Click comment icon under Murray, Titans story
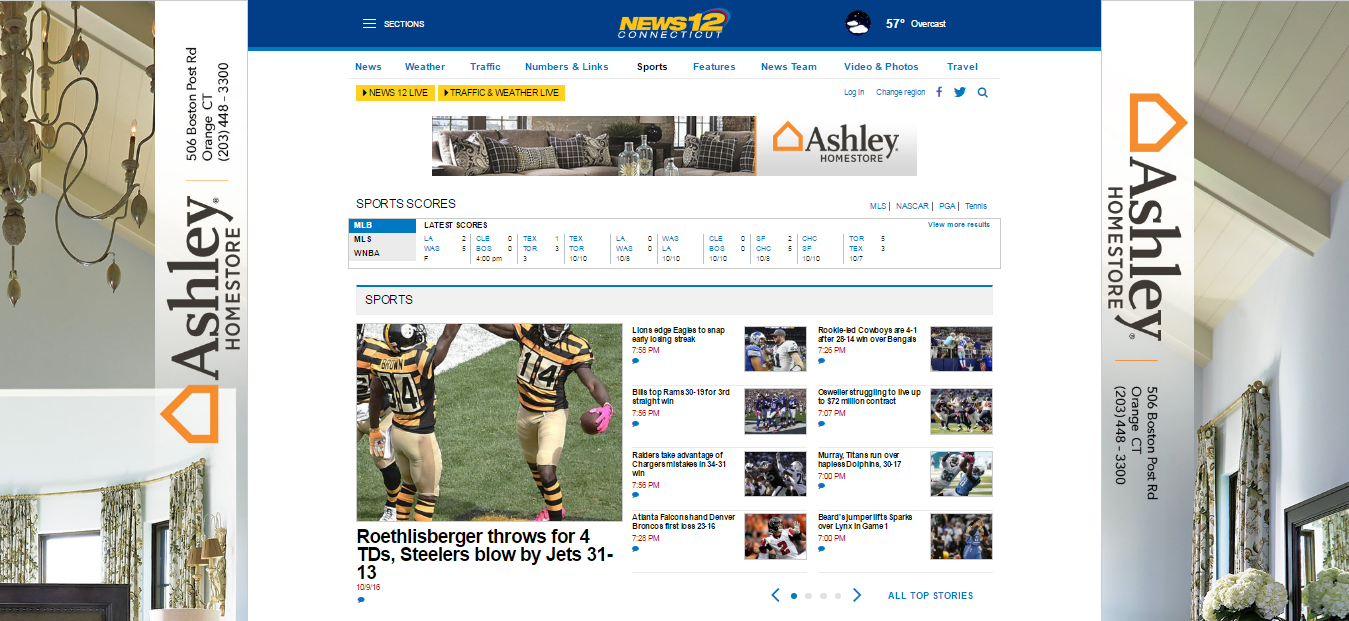Image resolution: width=1349 pixels, height=621 pixels. pos(821,486)
